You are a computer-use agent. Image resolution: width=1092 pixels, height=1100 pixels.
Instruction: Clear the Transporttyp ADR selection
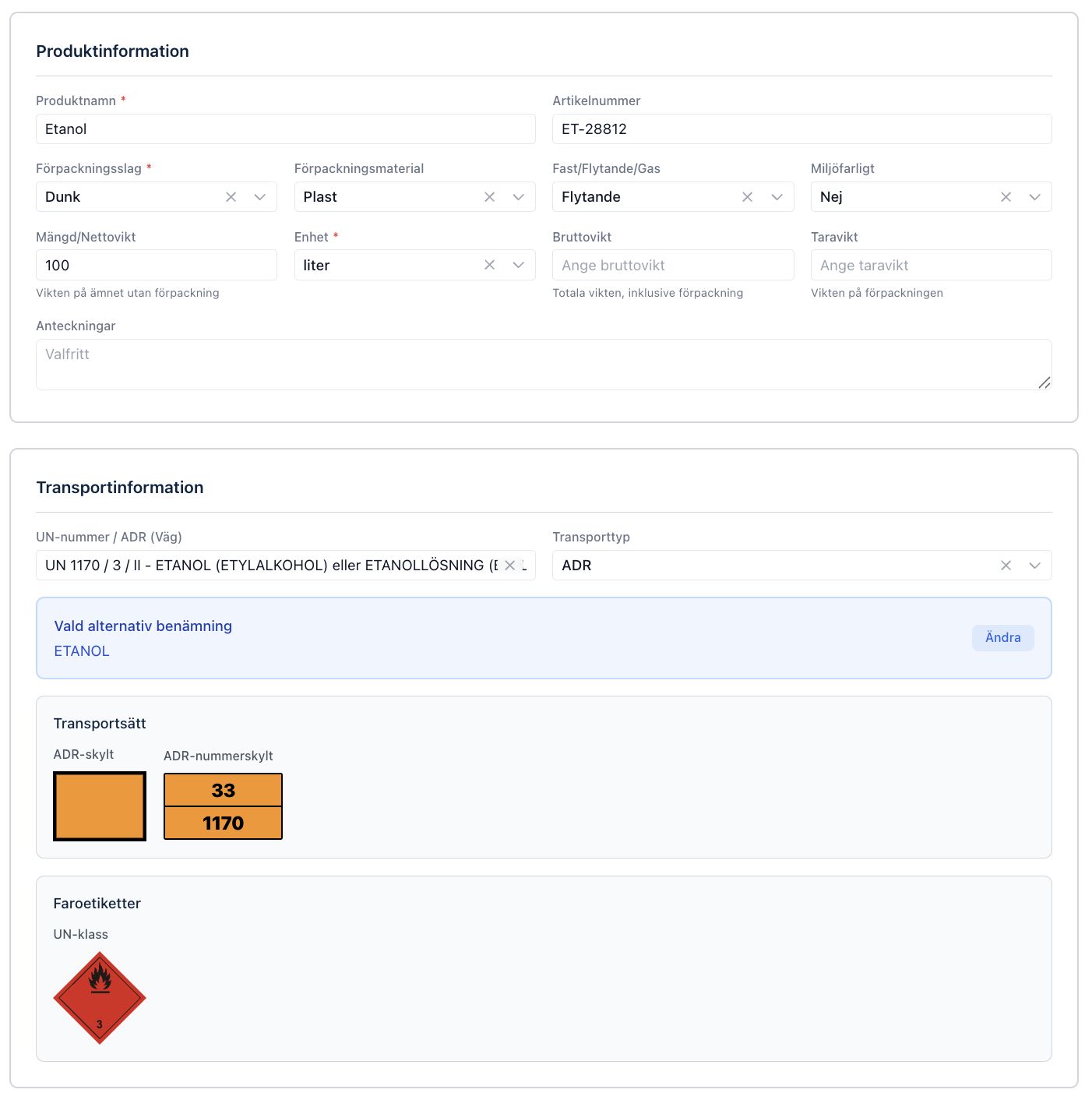tap(1006, 566)
